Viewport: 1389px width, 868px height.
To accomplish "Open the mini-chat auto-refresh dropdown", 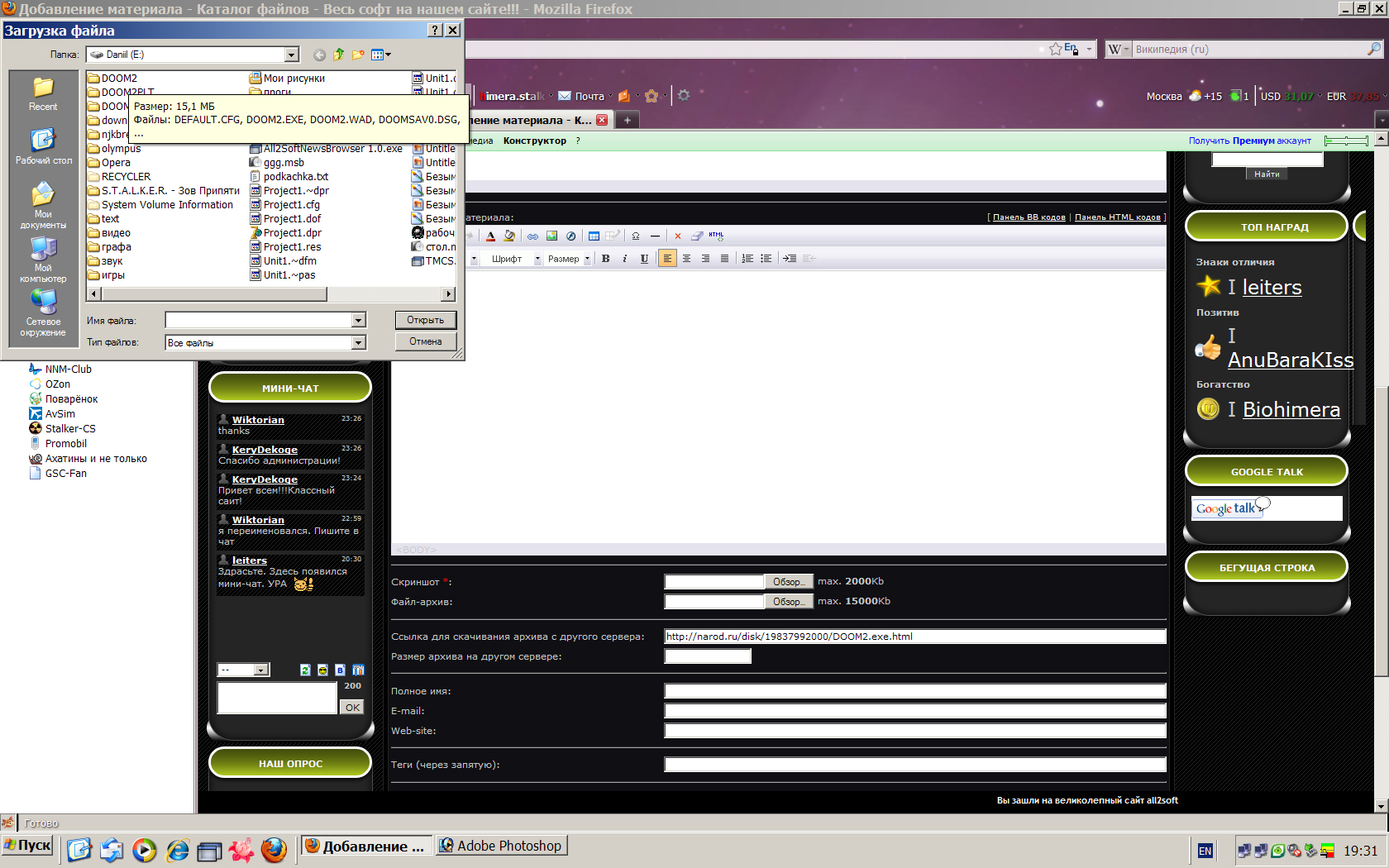I will pyautogui.click(x=243, y=670).
